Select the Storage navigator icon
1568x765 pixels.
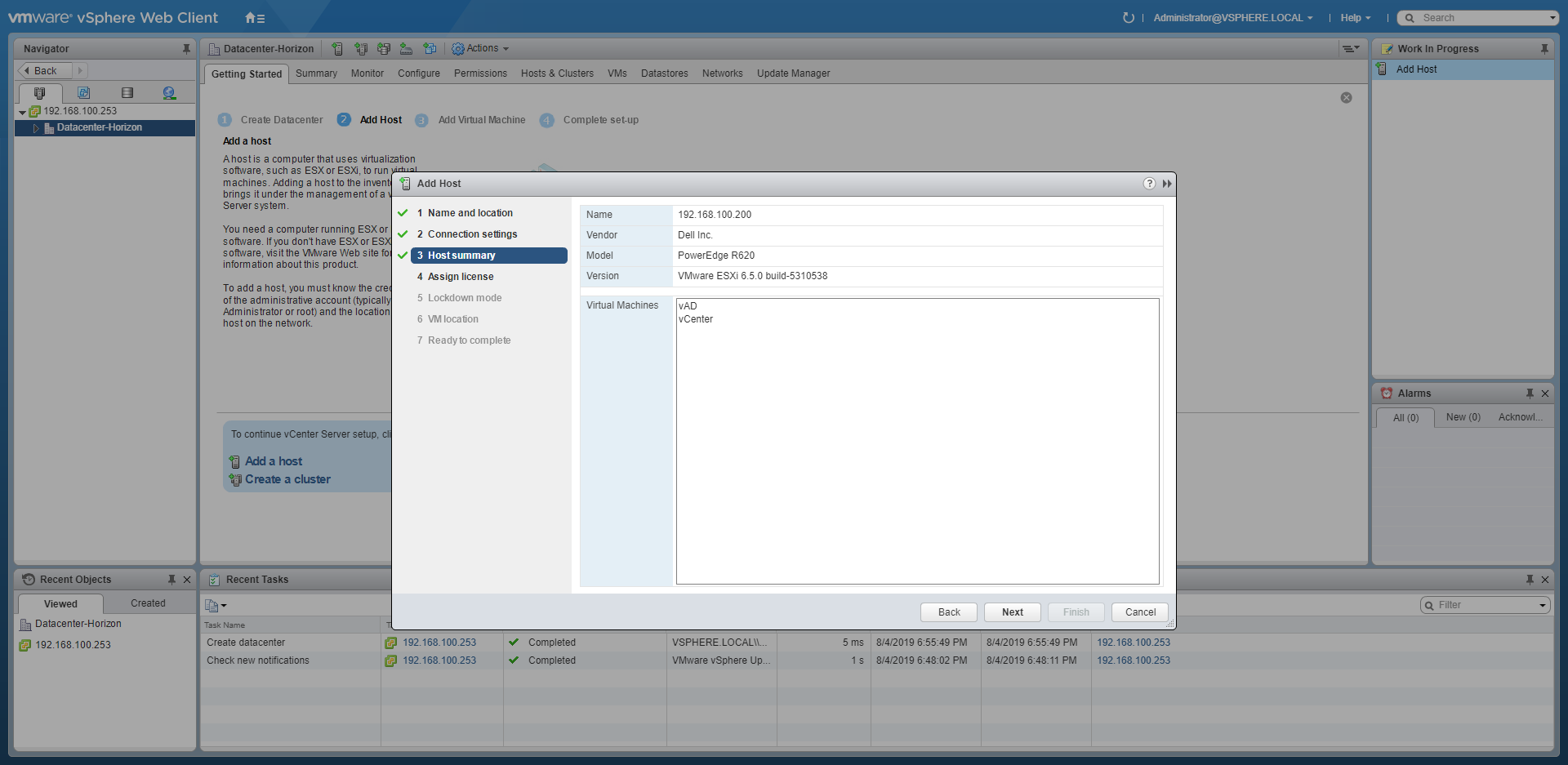pos(127,93)
